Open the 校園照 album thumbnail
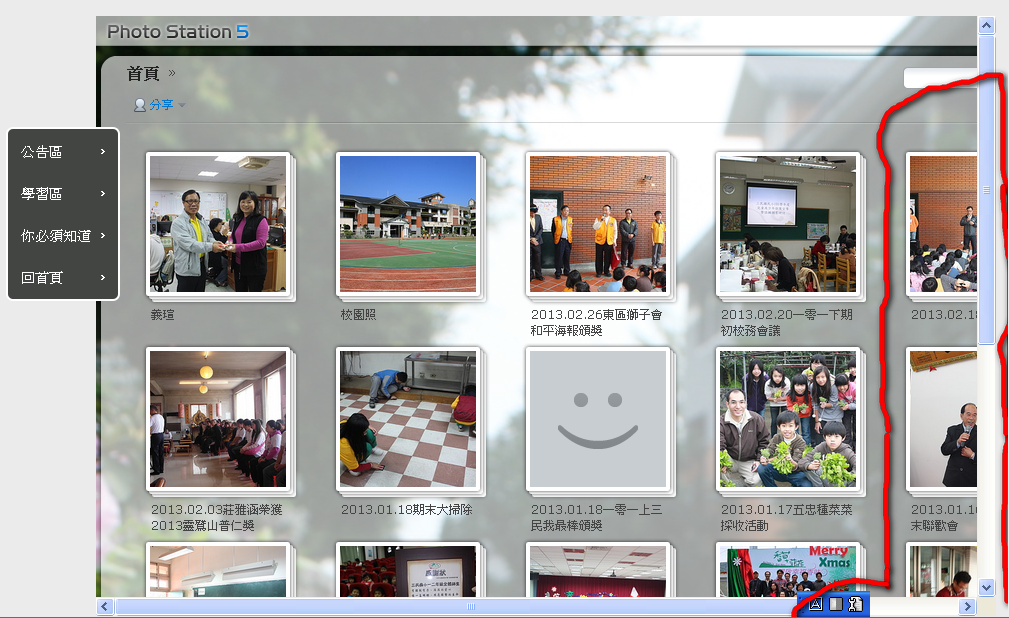The width and height of the screenshot is (1009, 618). tap(408, 224)
